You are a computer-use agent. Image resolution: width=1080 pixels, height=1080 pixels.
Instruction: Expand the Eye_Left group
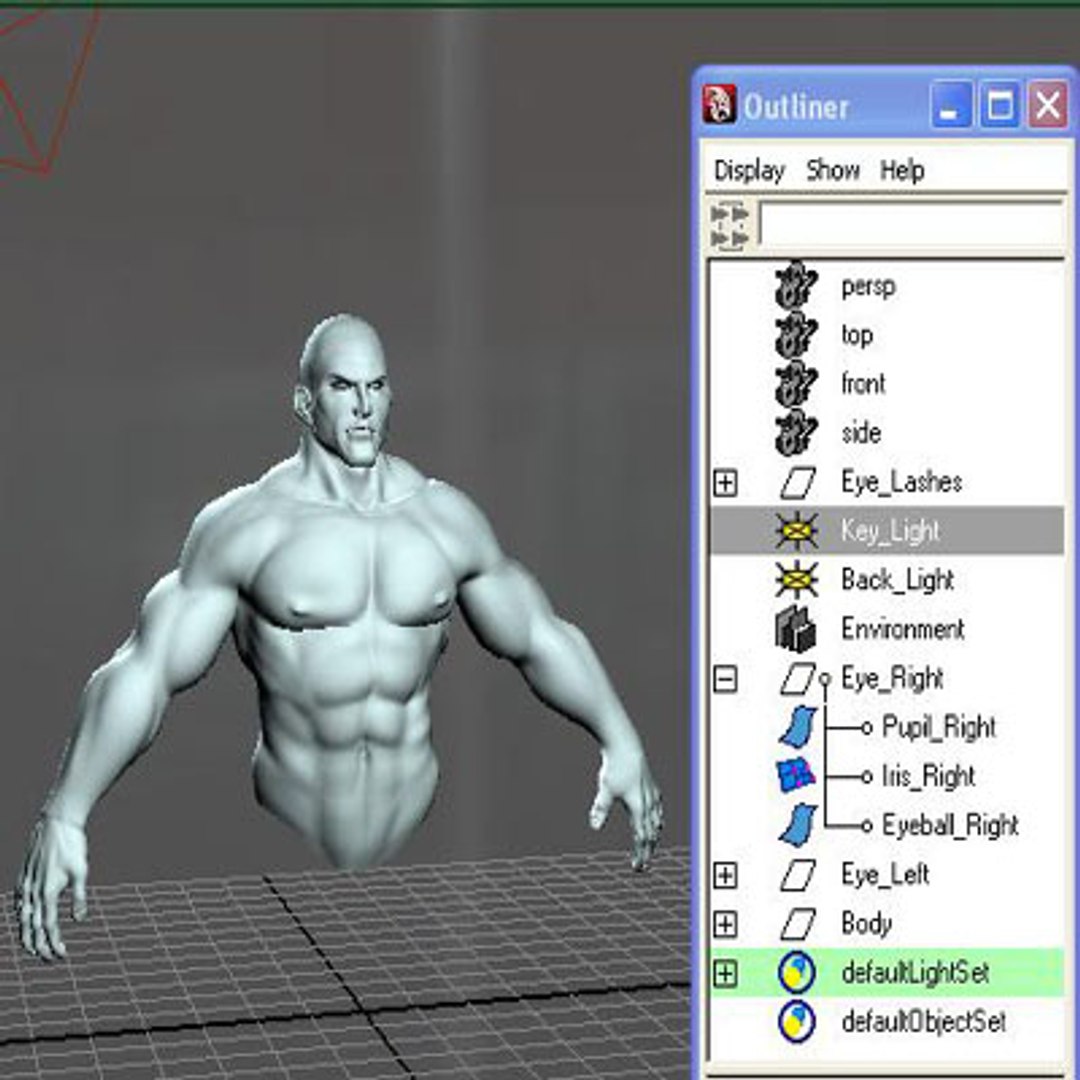pyautogui.click(x=725, y=875)
